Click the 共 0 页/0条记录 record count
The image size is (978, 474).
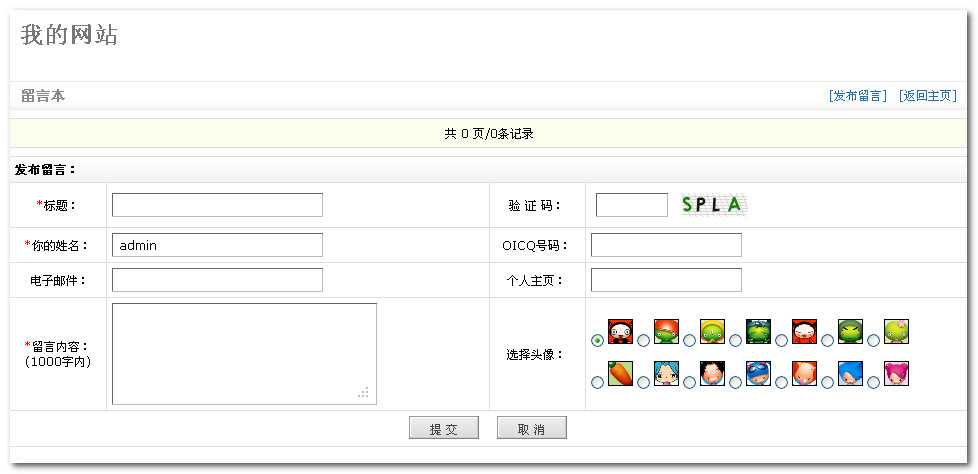coord(489,133)
